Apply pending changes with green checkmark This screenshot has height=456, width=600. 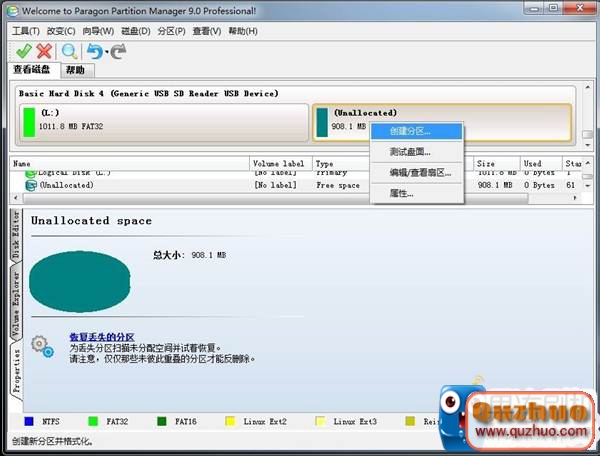coord(24,51)
